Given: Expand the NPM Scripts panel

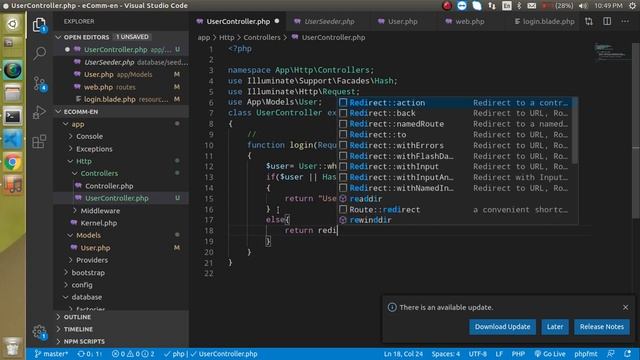Looking at the screenshot, I should pyautogui.click(x=121, y=341).
